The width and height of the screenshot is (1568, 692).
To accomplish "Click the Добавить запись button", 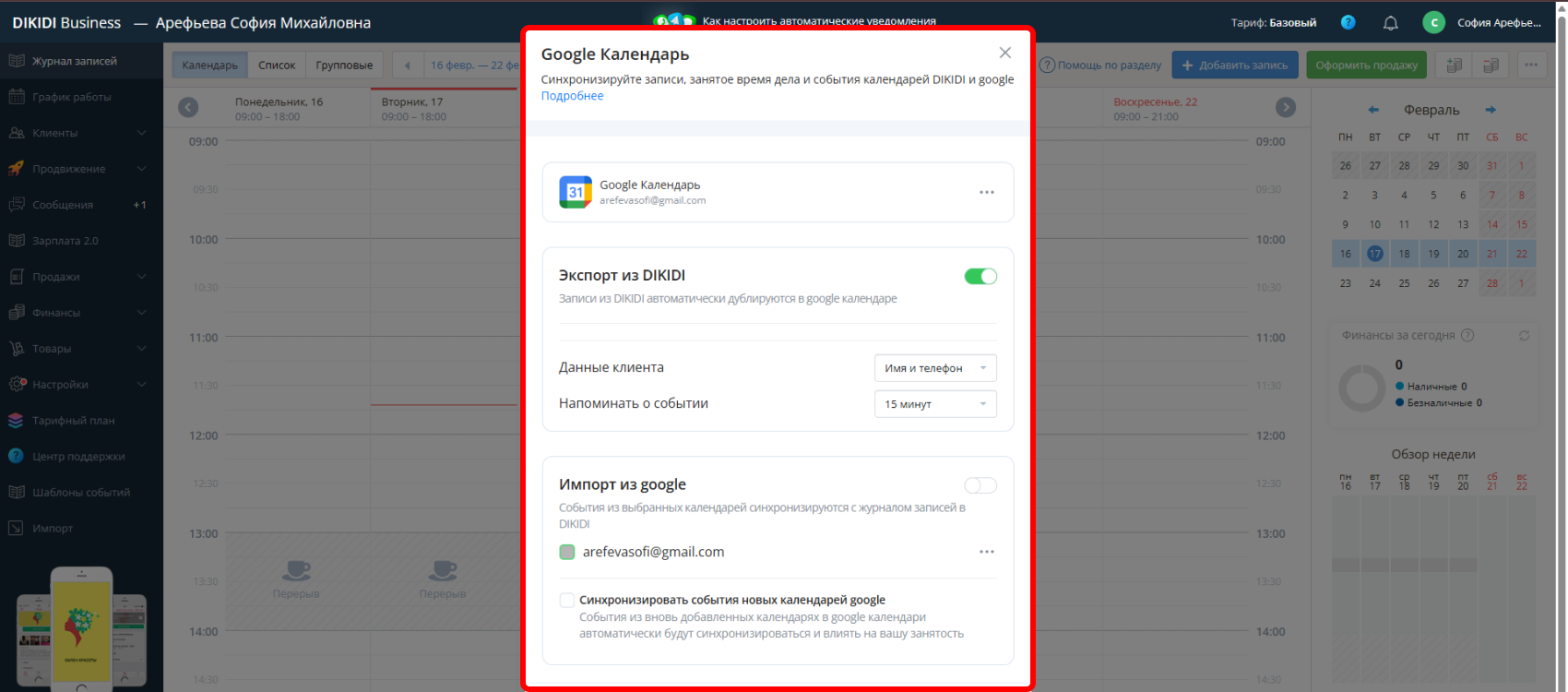I will (1234, 66).
